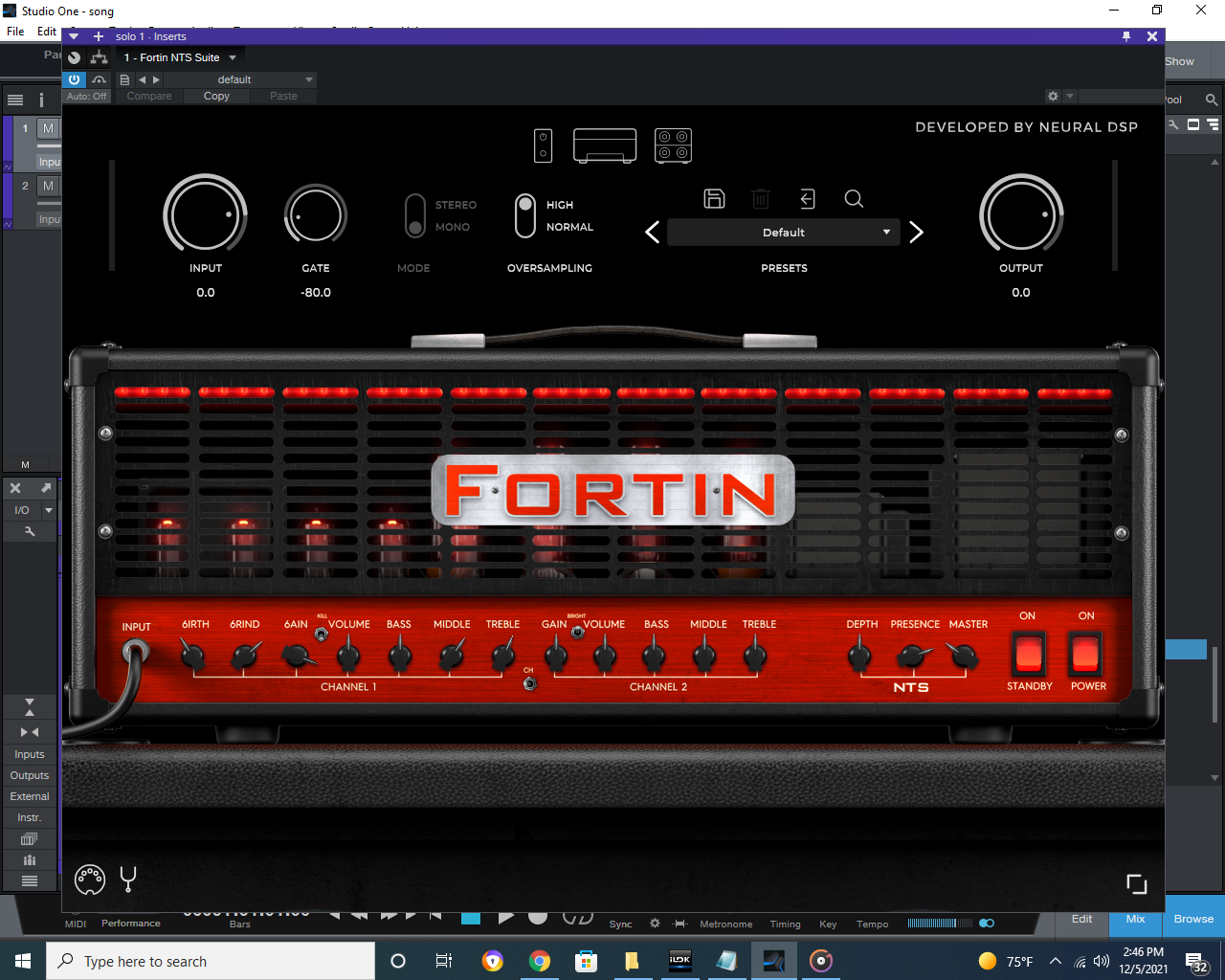
Task: Show Outputs channels in mixer
Action: pos(30,775)
